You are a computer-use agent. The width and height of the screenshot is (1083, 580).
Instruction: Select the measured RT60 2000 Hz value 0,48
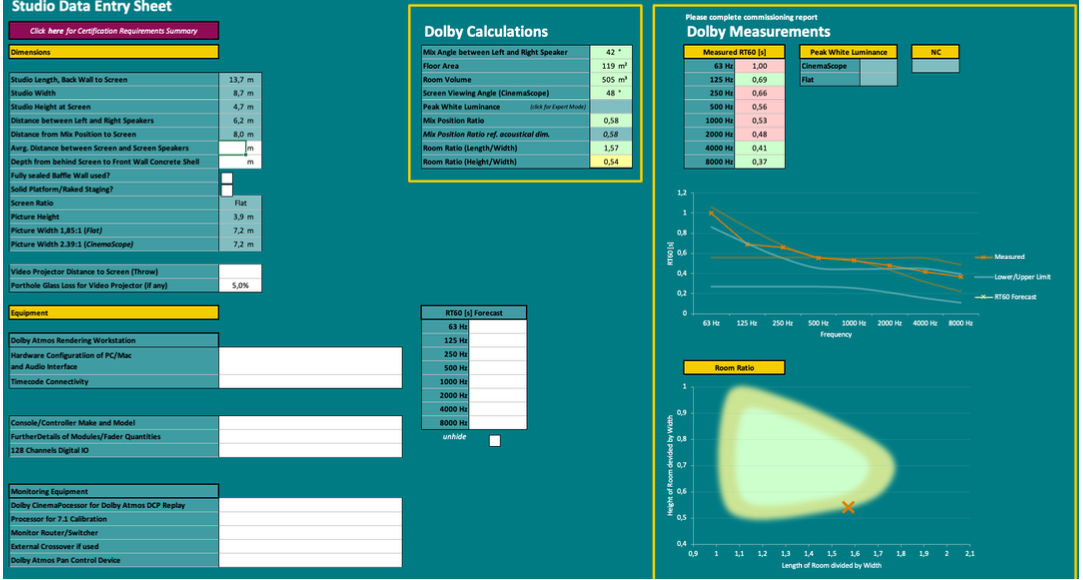pos(760,135)
